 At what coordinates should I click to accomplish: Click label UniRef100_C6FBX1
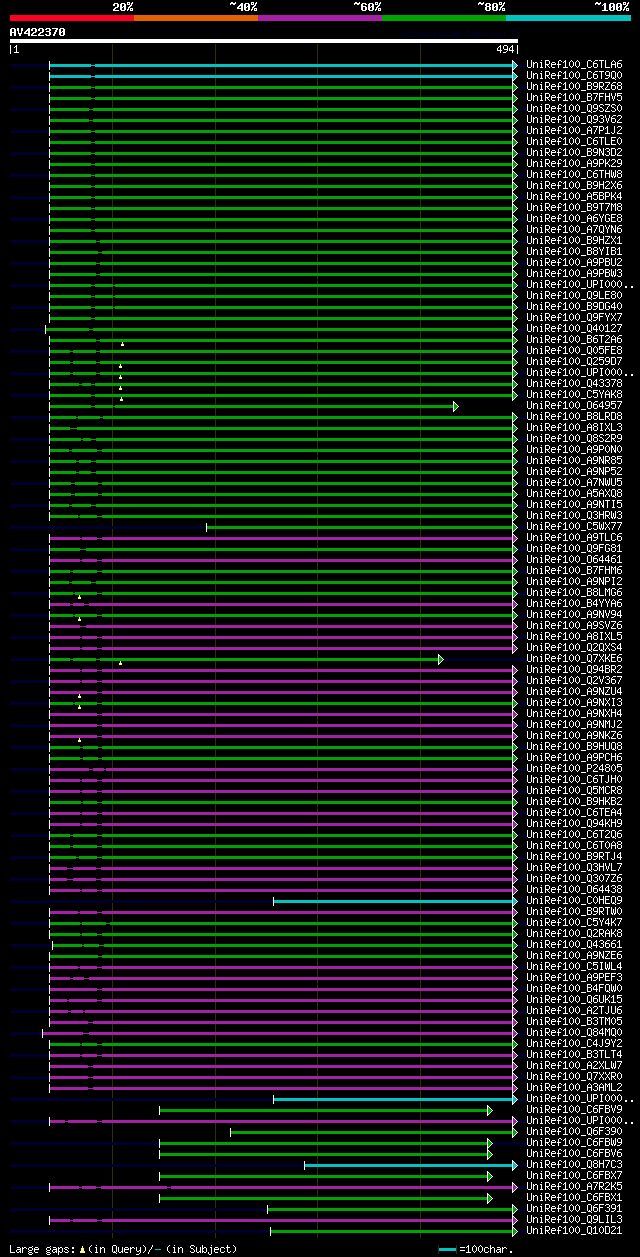click(x=574, y=1198)
